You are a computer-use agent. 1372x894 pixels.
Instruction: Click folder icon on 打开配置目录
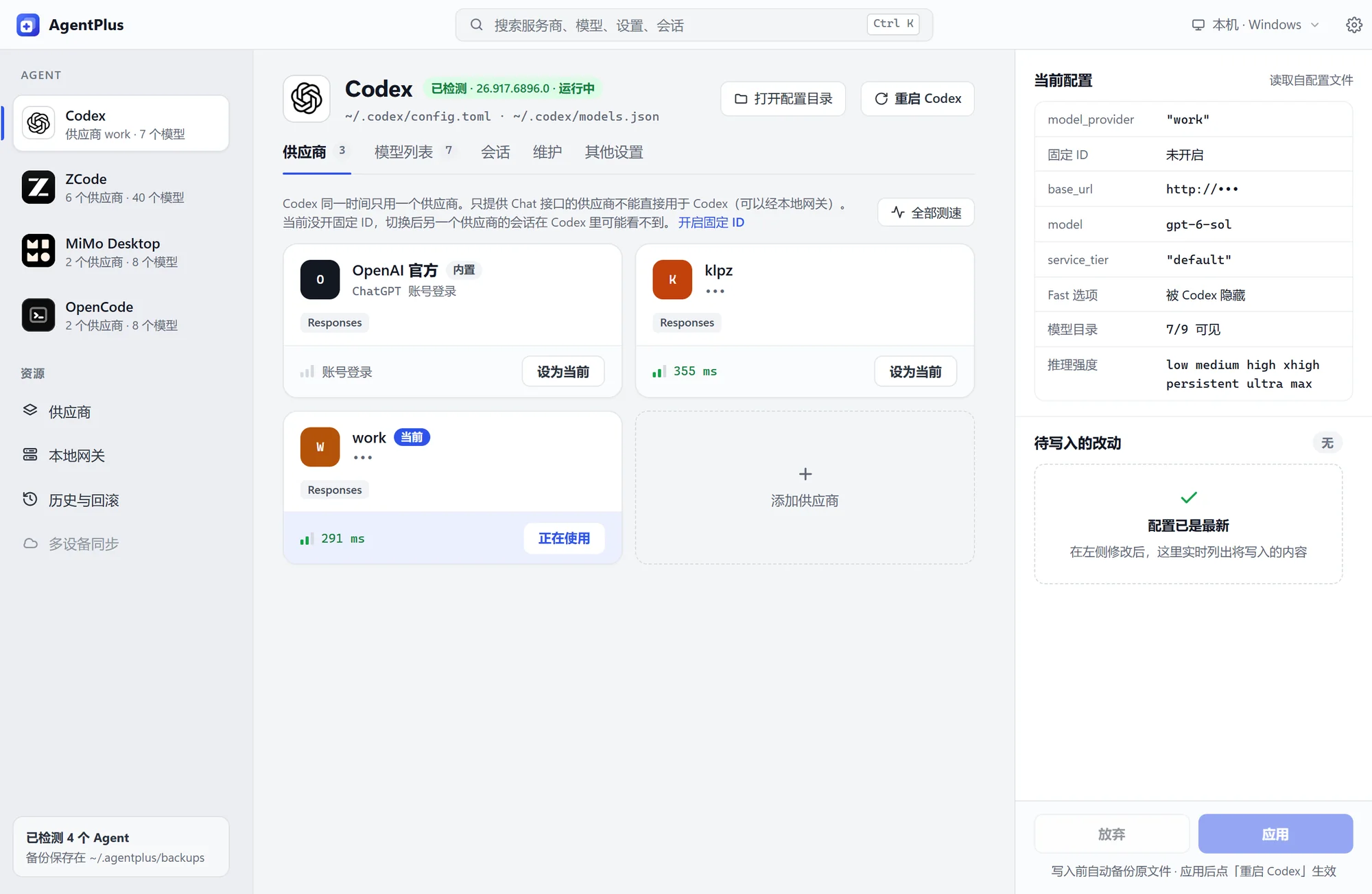tap(741, 99)
